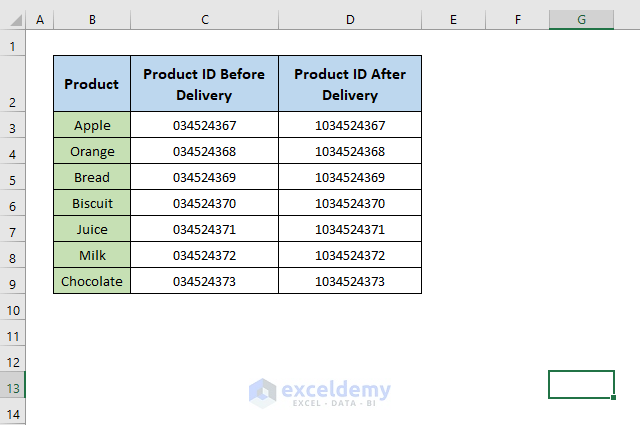Click the cell containing 034524370

204,203
